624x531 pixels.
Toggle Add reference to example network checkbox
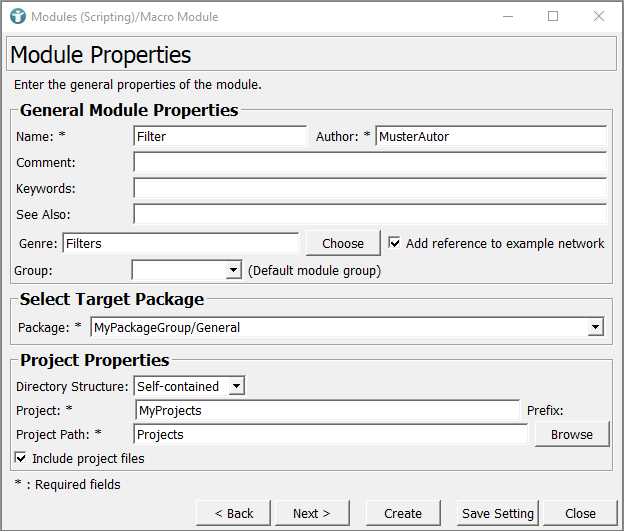pos(395,243)
